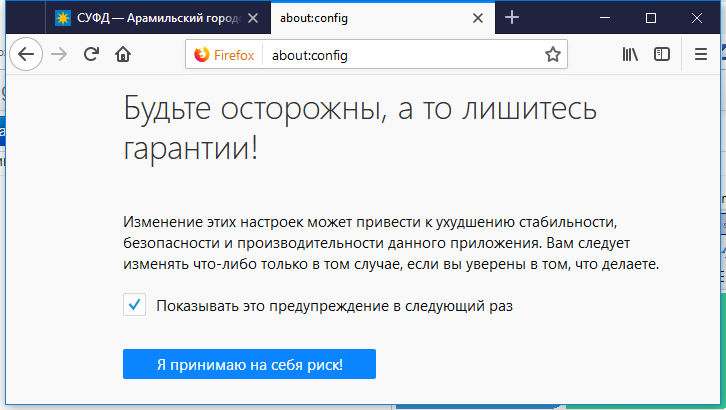Bookmark this page with the star icon
726x410 pixels.
[x=552, y=55]
